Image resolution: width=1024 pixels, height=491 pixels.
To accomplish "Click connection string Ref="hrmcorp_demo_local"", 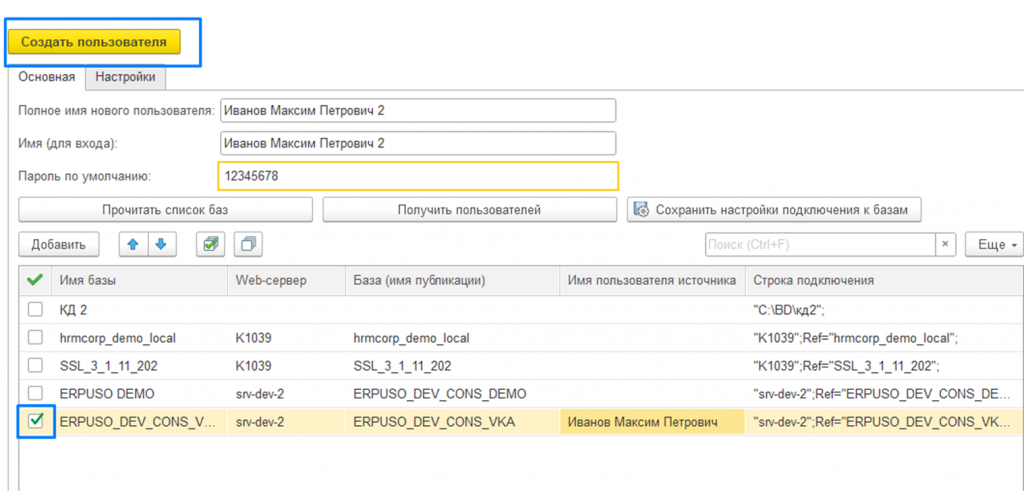I will tap(884, 338).
